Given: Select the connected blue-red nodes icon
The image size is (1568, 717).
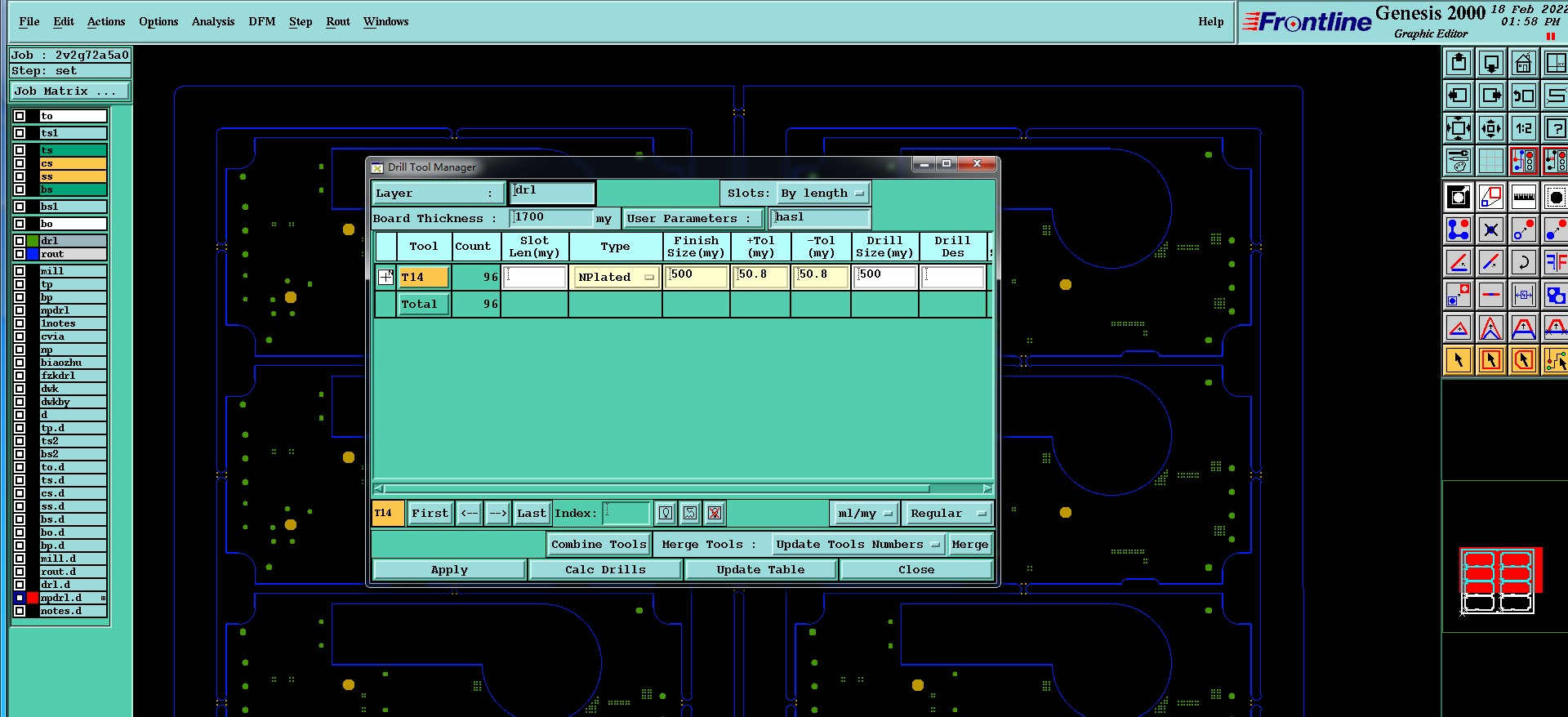Looking at the screenshot, I should 1459,229.
